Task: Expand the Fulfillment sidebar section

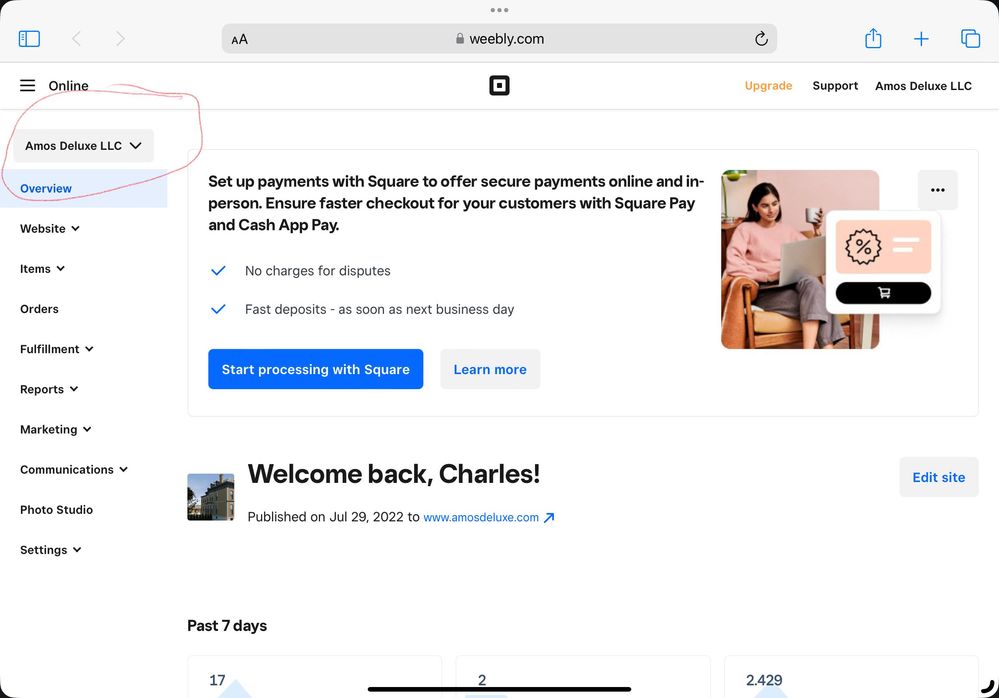Action: [x=56, y=349]
